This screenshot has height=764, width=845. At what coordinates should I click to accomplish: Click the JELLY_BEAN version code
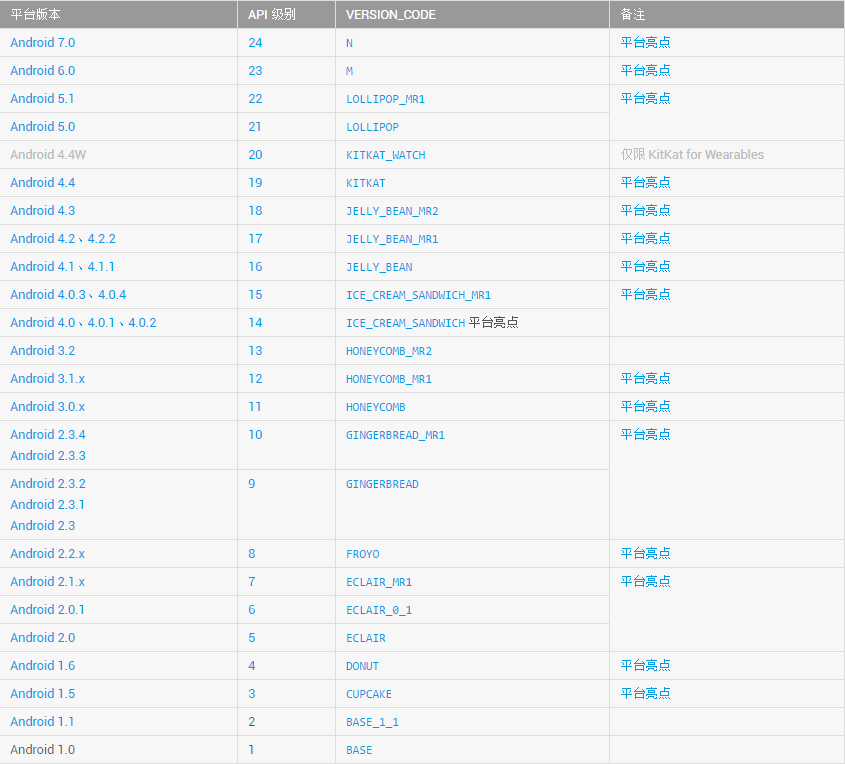[379, 267]
